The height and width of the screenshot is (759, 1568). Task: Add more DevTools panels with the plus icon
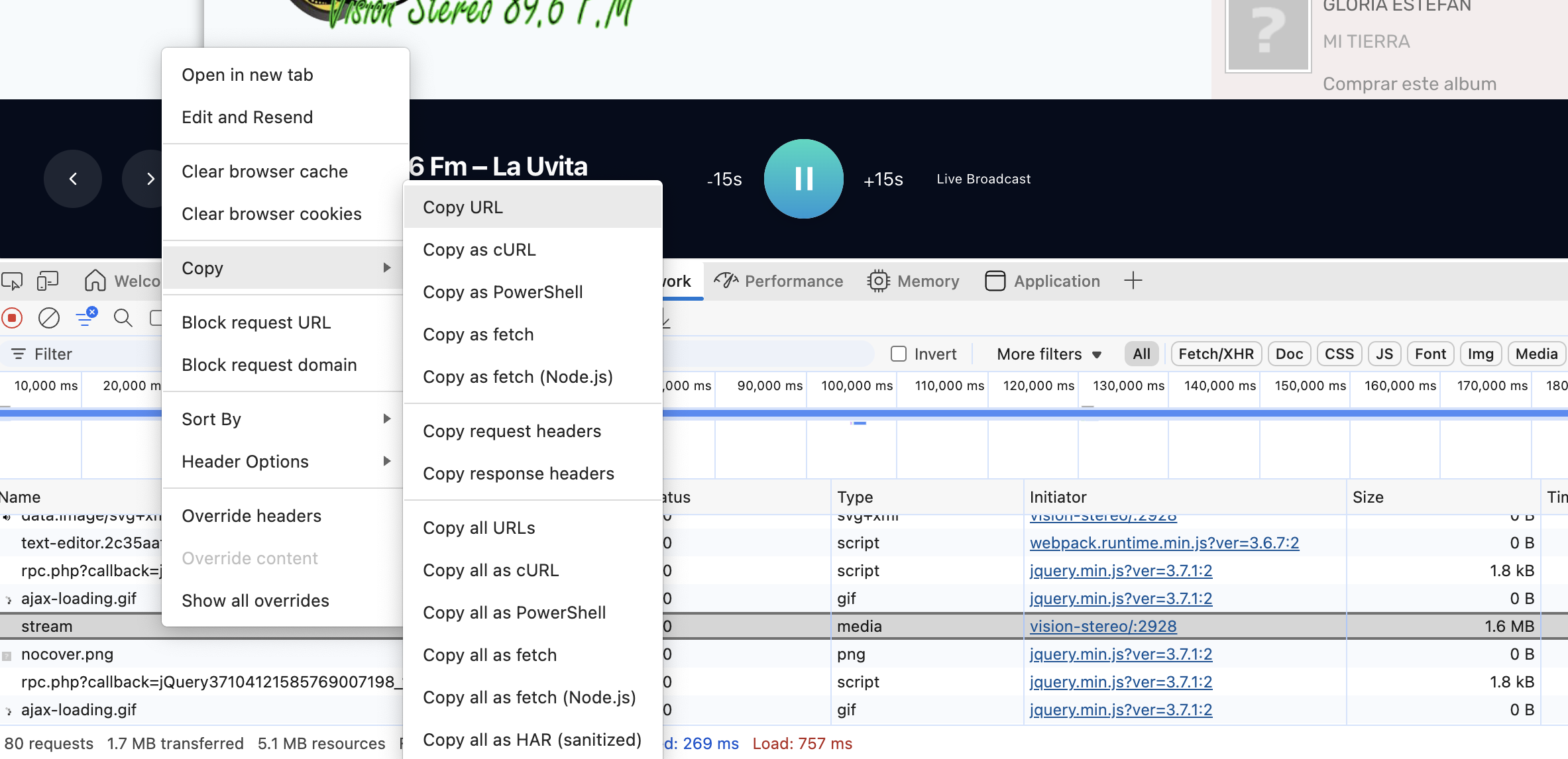point(1134,281)
